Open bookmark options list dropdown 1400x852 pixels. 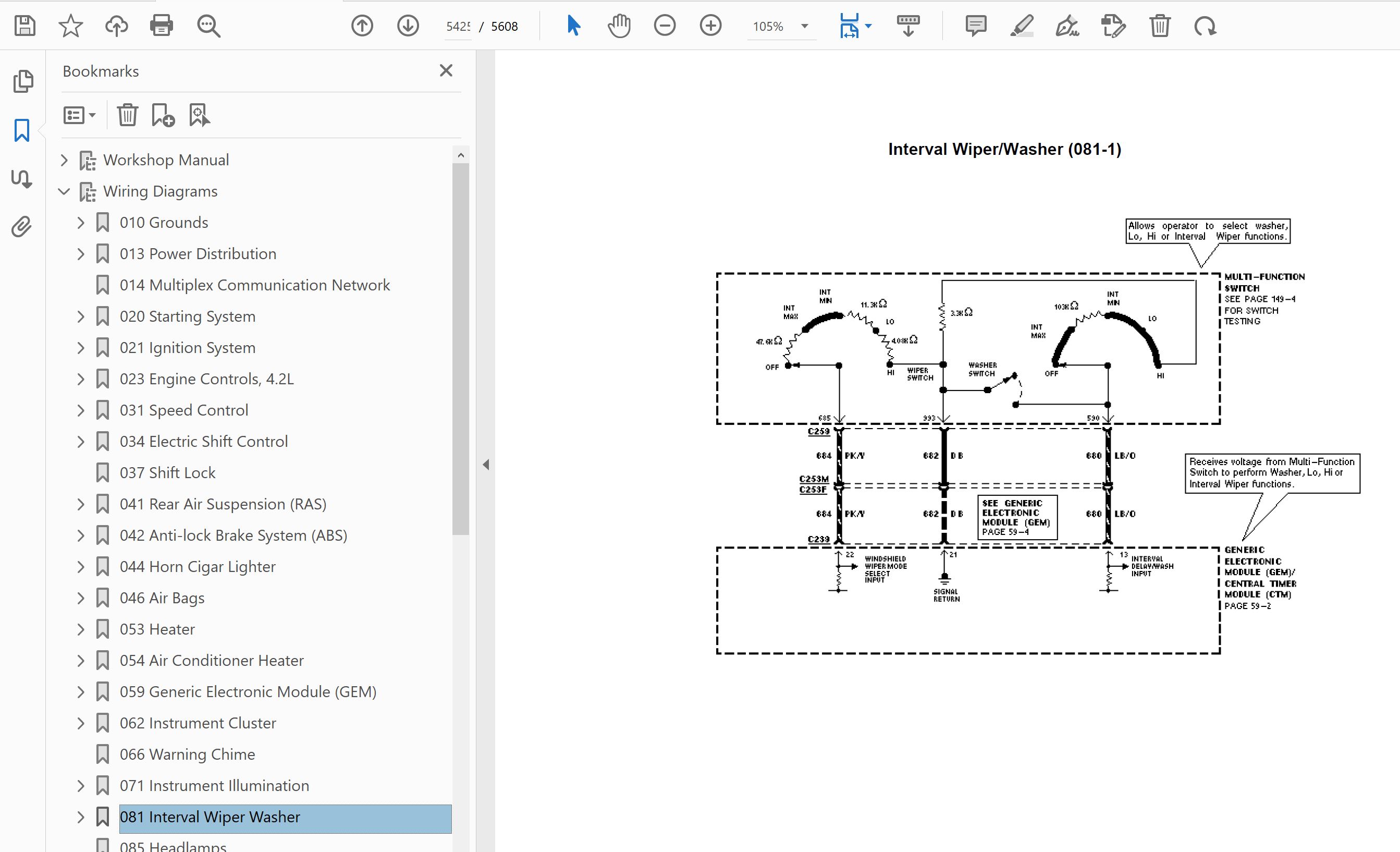pos(79,115)
